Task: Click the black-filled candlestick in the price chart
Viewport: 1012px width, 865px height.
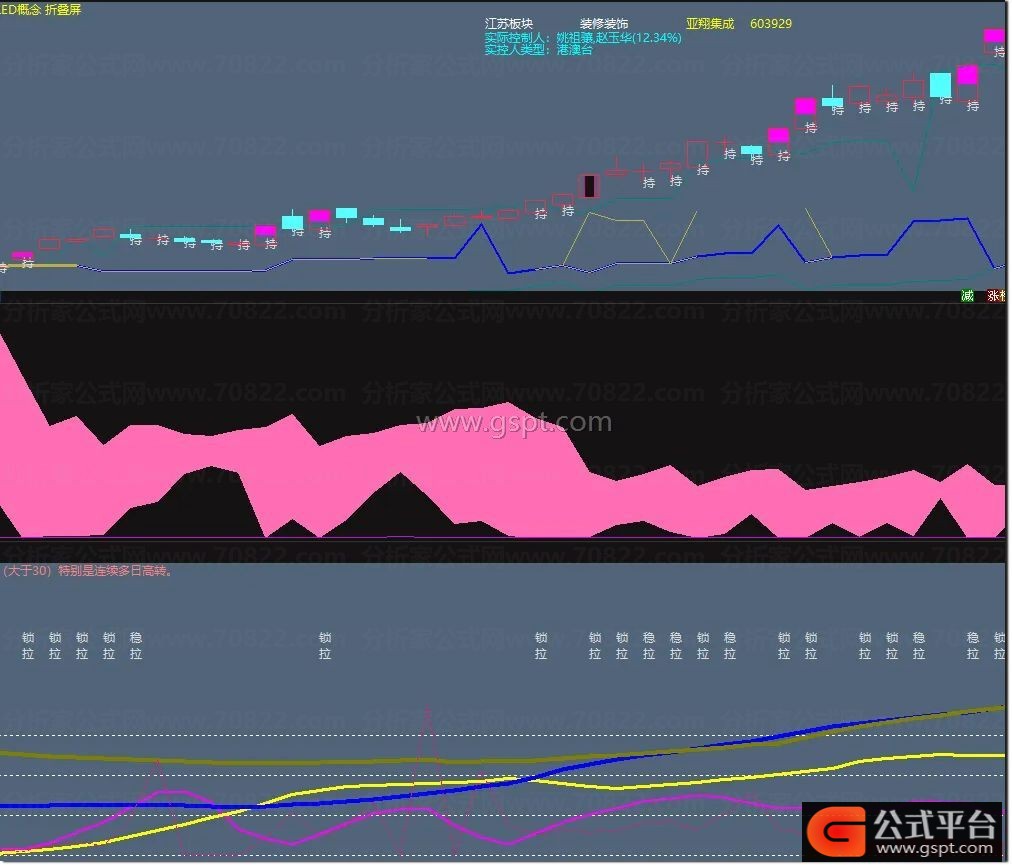Action: (590, 186)
